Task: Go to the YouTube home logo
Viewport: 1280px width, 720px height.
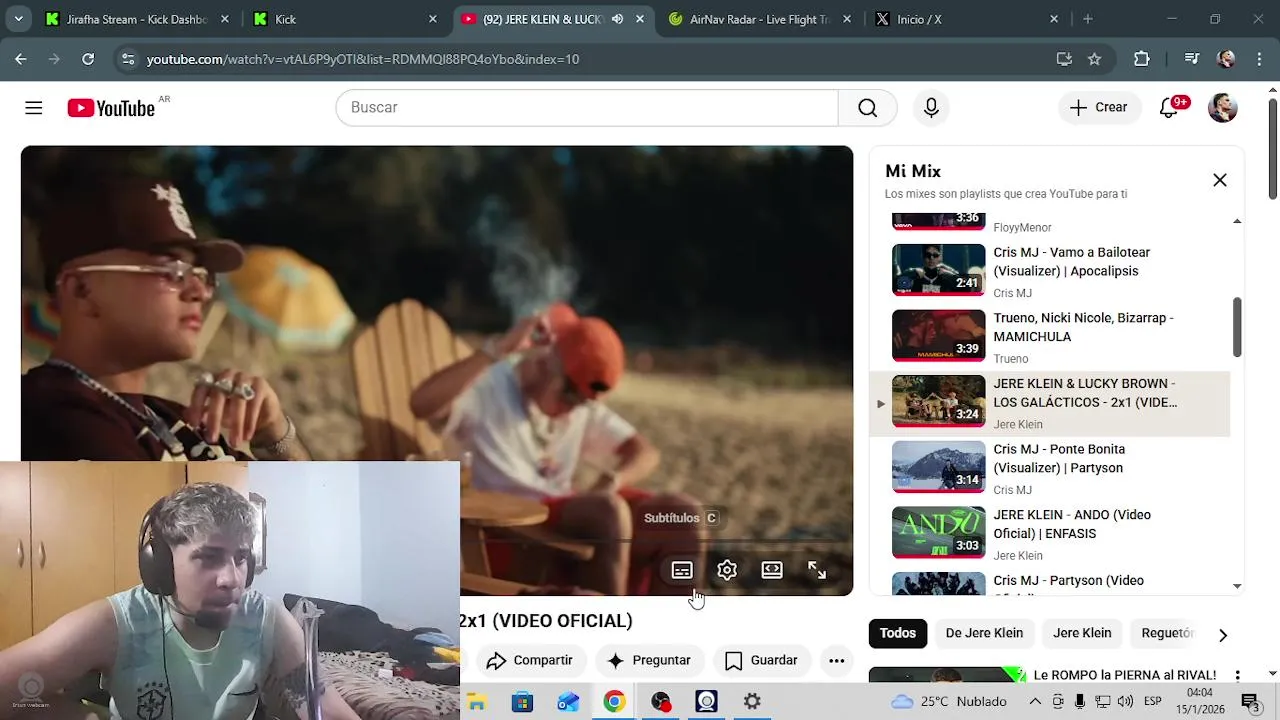Action: click(x=111, y=108)
